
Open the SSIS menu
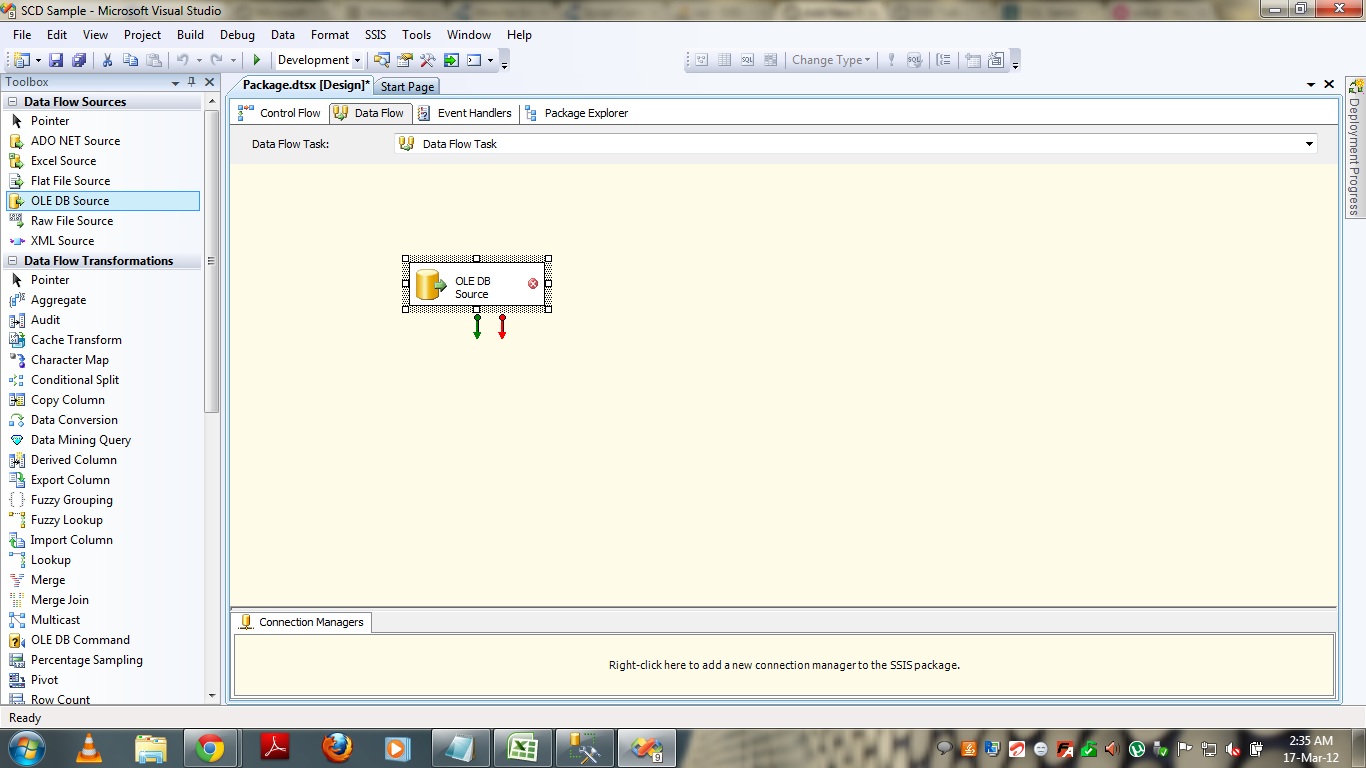click(x=375, y=34)
